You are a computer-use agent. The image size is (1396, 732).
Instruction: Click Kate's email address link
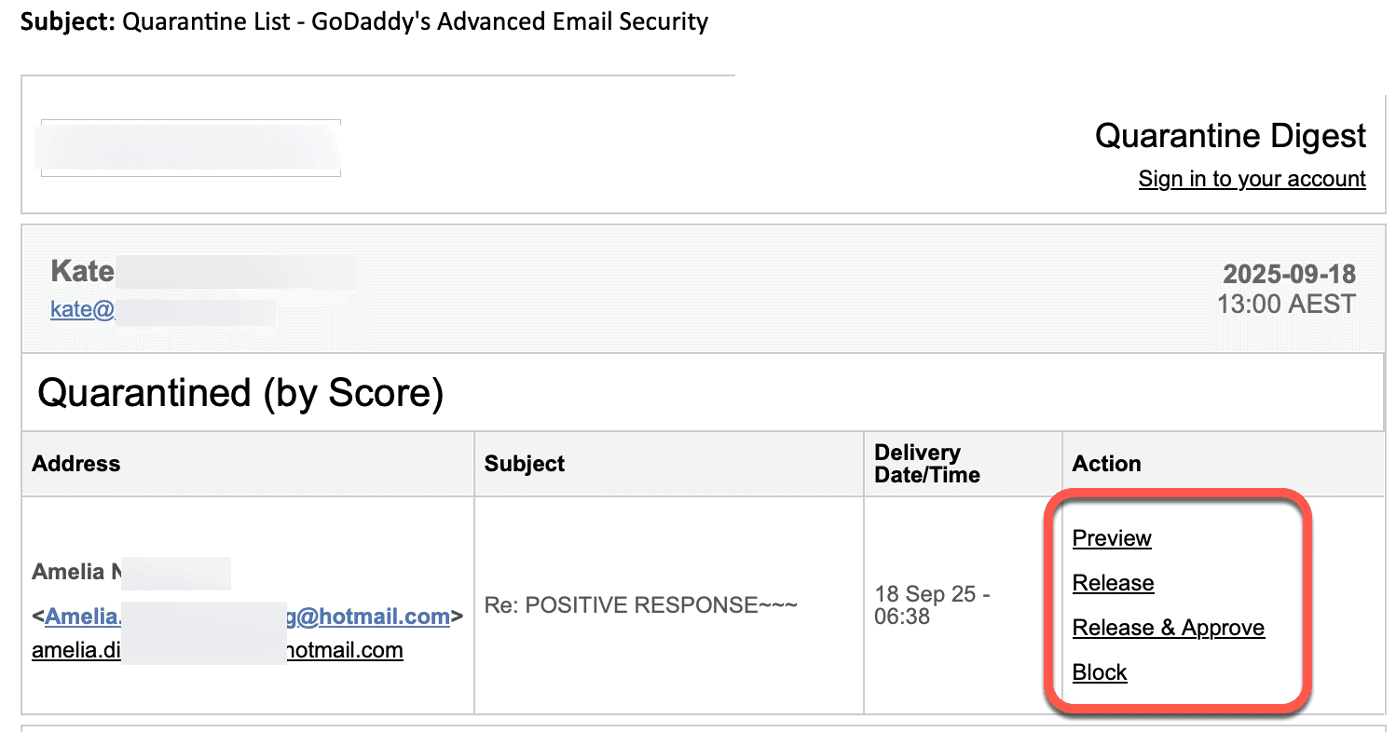[83, 310]
